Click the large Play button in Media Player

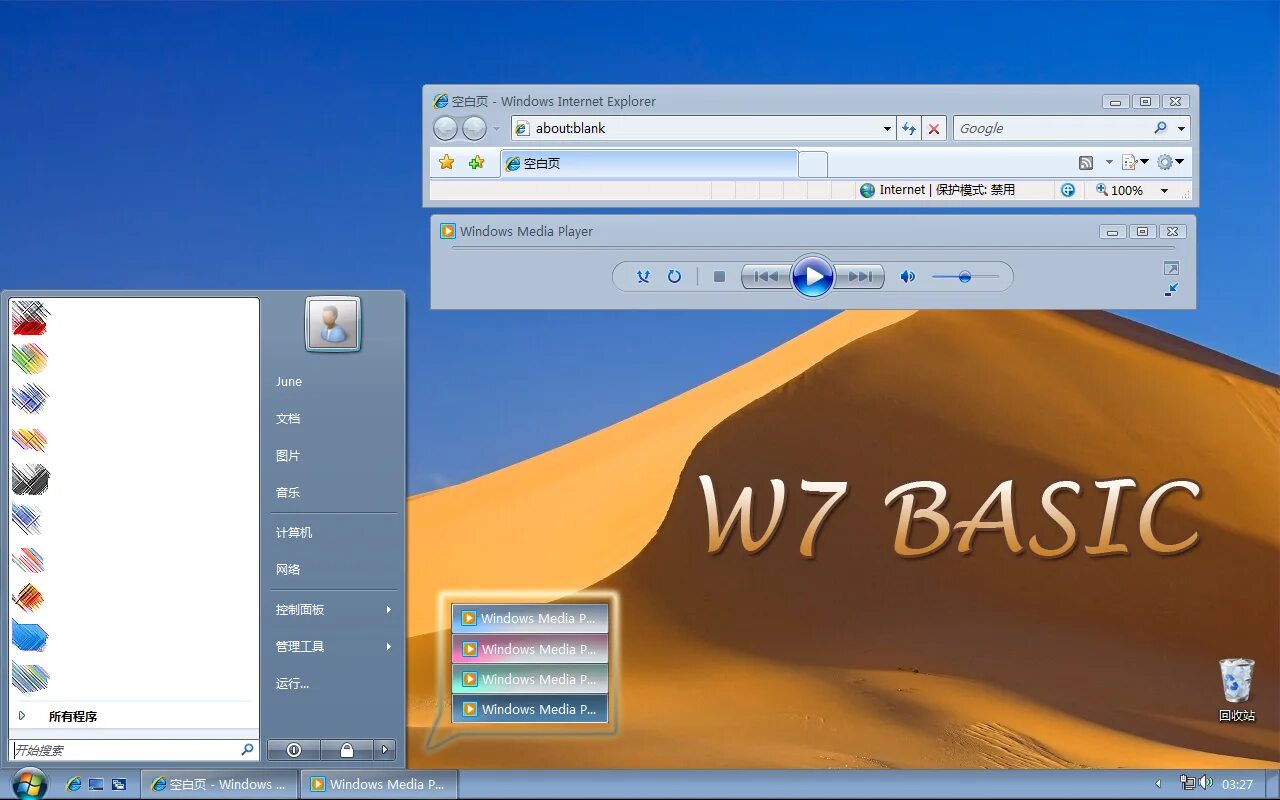[813, 276]
